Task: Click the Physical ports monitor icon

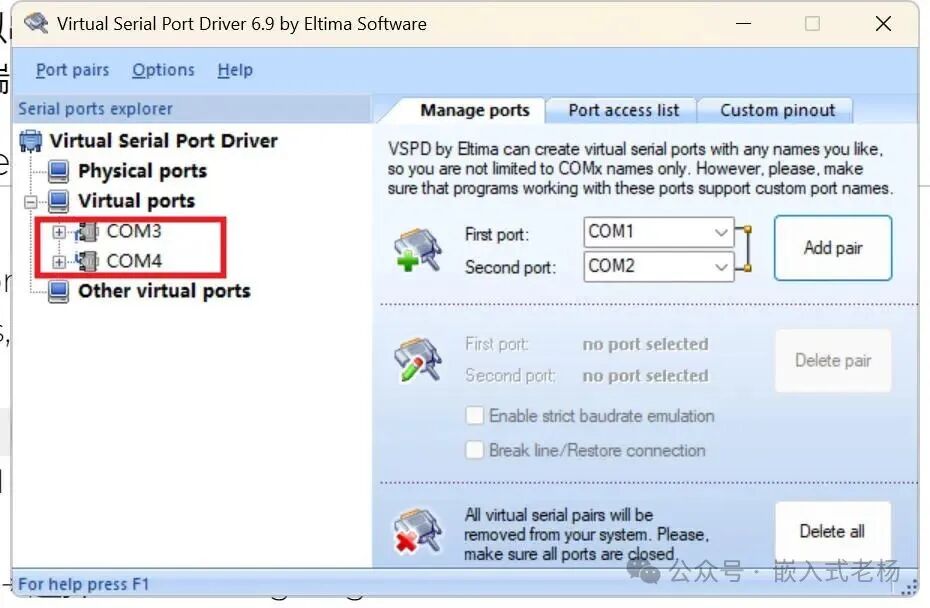Action: (59, 171)
